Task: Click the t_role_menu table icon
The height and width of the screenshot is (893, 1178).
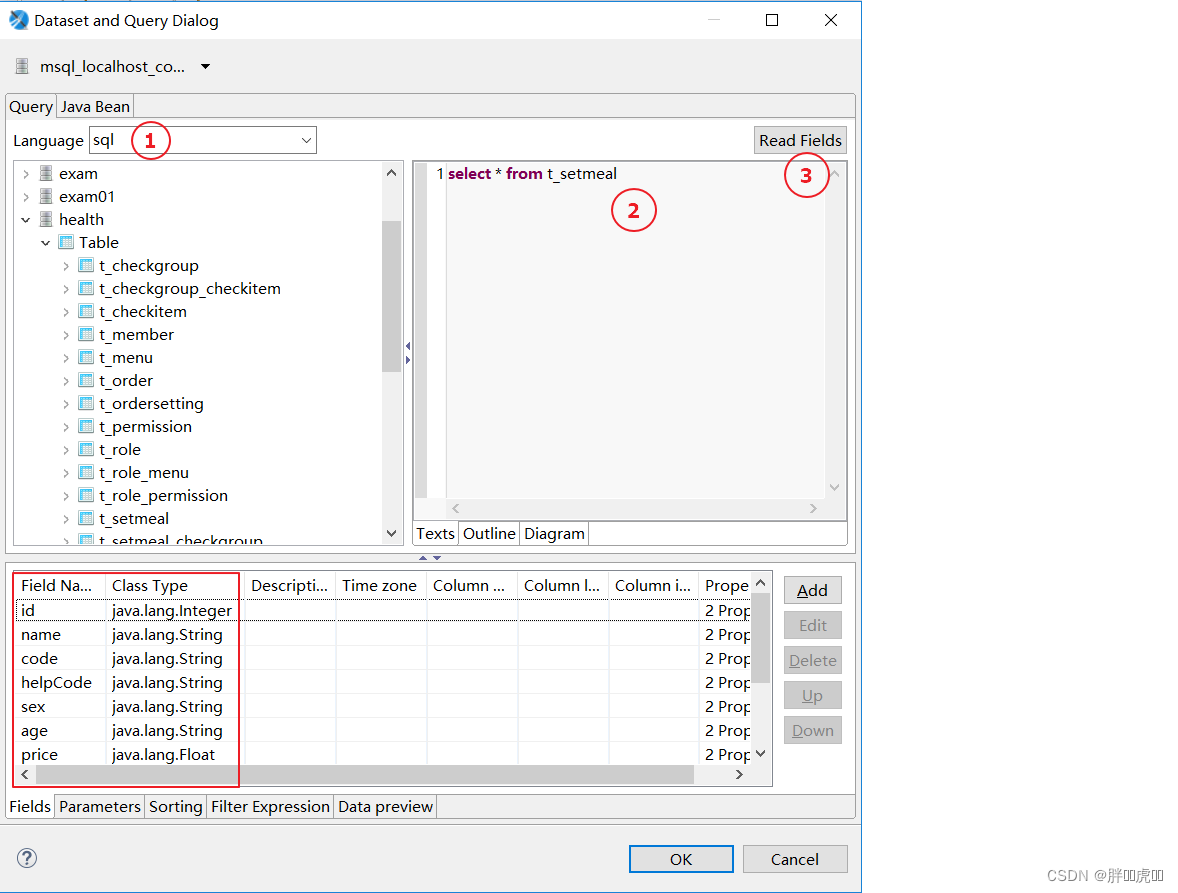Action: [86, 472]
